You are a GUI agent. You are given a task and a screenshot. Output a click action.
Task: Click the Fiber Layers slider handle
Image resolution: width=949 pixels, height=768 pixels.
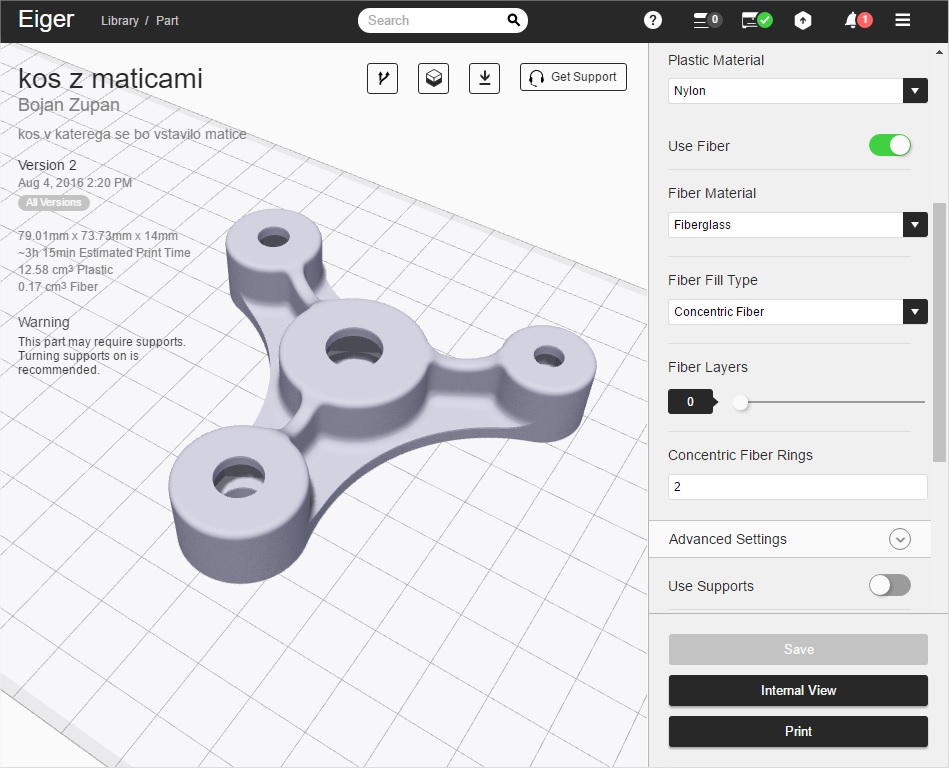pyautogui.click(x=740, y=402)
